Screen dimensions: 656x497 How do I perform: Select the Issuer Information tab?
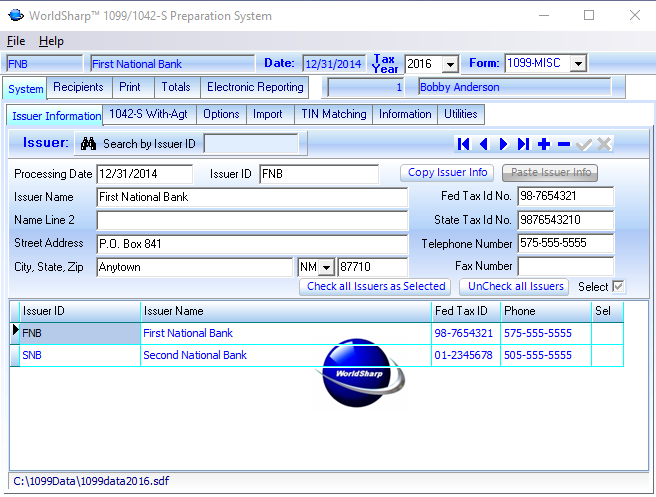click(x=56, y=116)
